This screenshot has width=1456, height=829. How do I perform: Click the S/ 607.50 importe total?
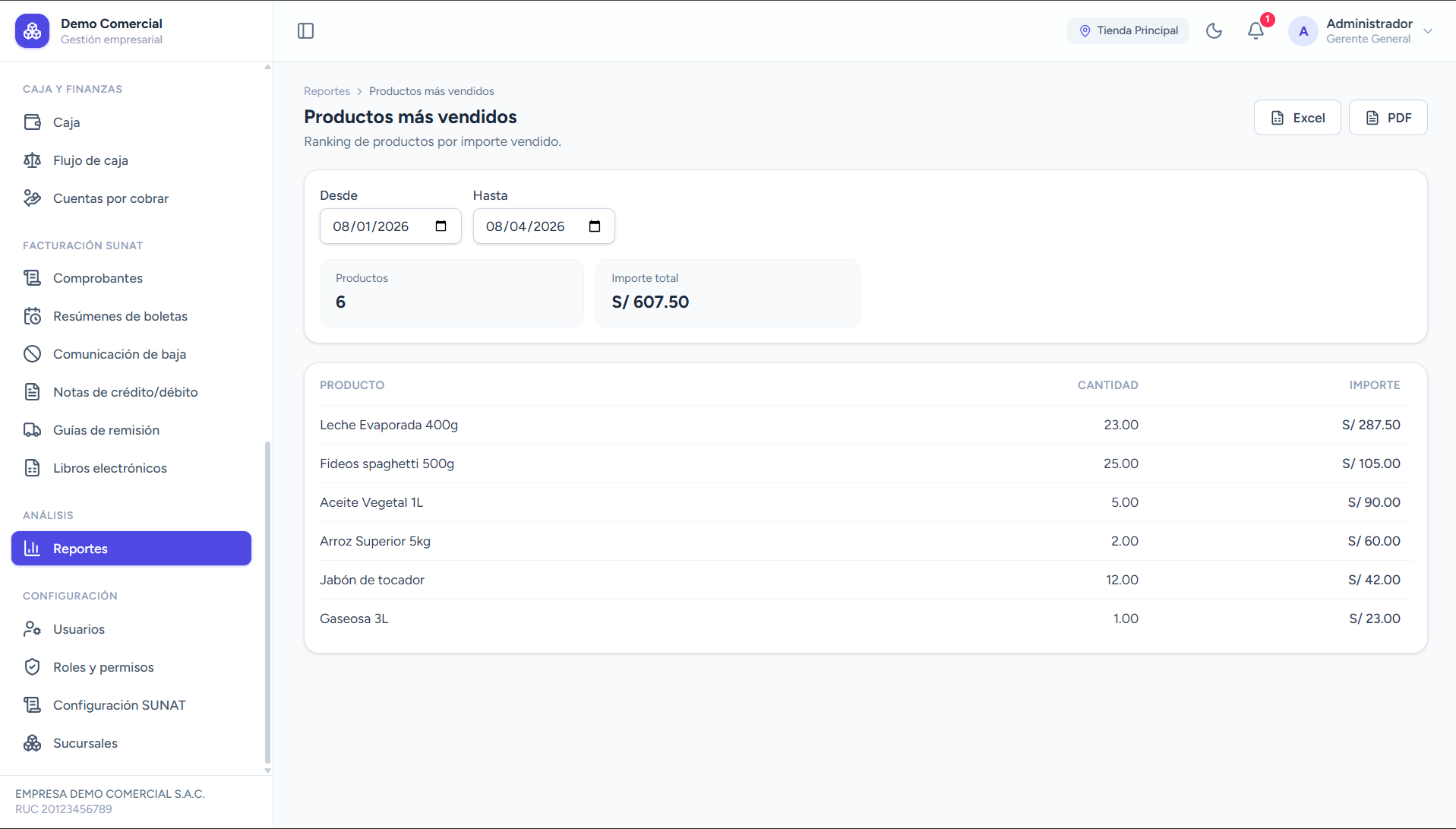(650, 302)
